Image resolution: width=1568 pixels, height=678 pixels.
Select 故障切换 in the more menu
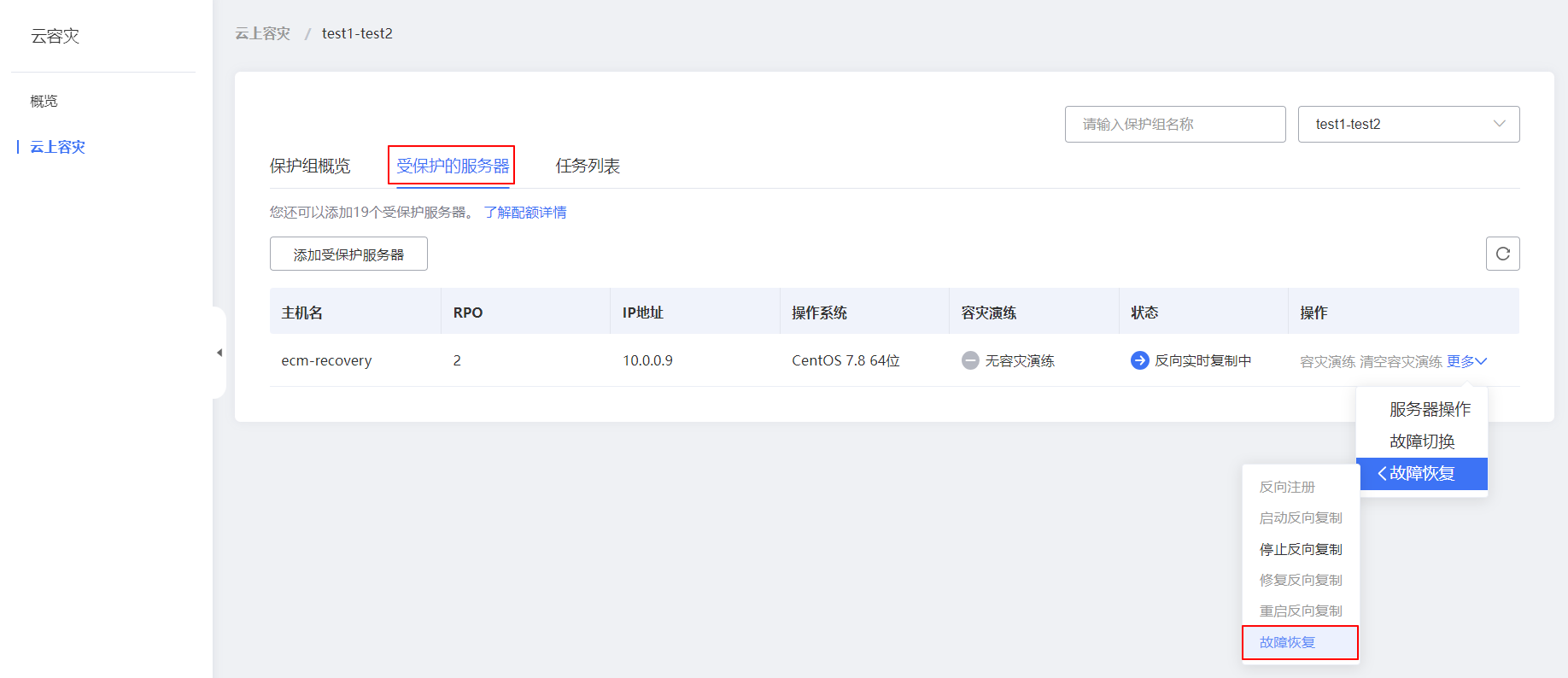point(1421,441)
